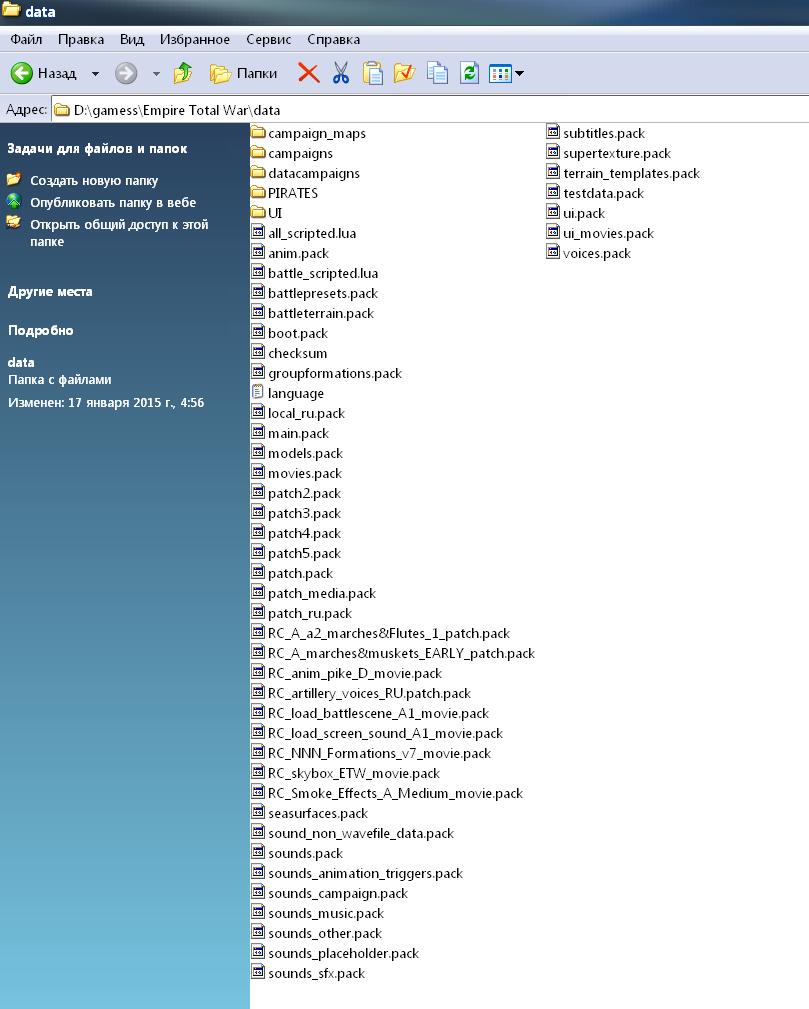Screen dimensions: 809x1009
Task: Select battle_scripted.lua file icon
Action: [x=258, y=272]
